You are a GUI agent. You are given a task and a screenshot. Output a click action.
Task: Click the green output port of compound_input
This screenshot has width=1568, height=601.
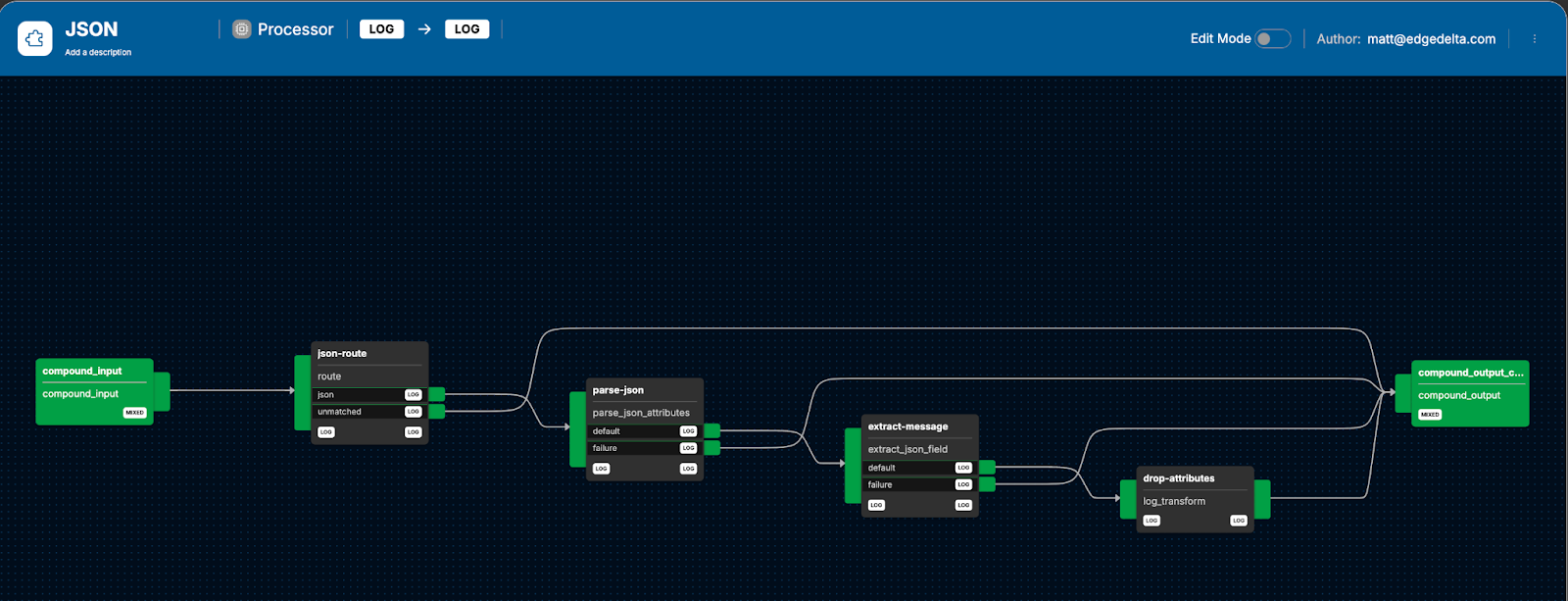(x=162, y=391)
